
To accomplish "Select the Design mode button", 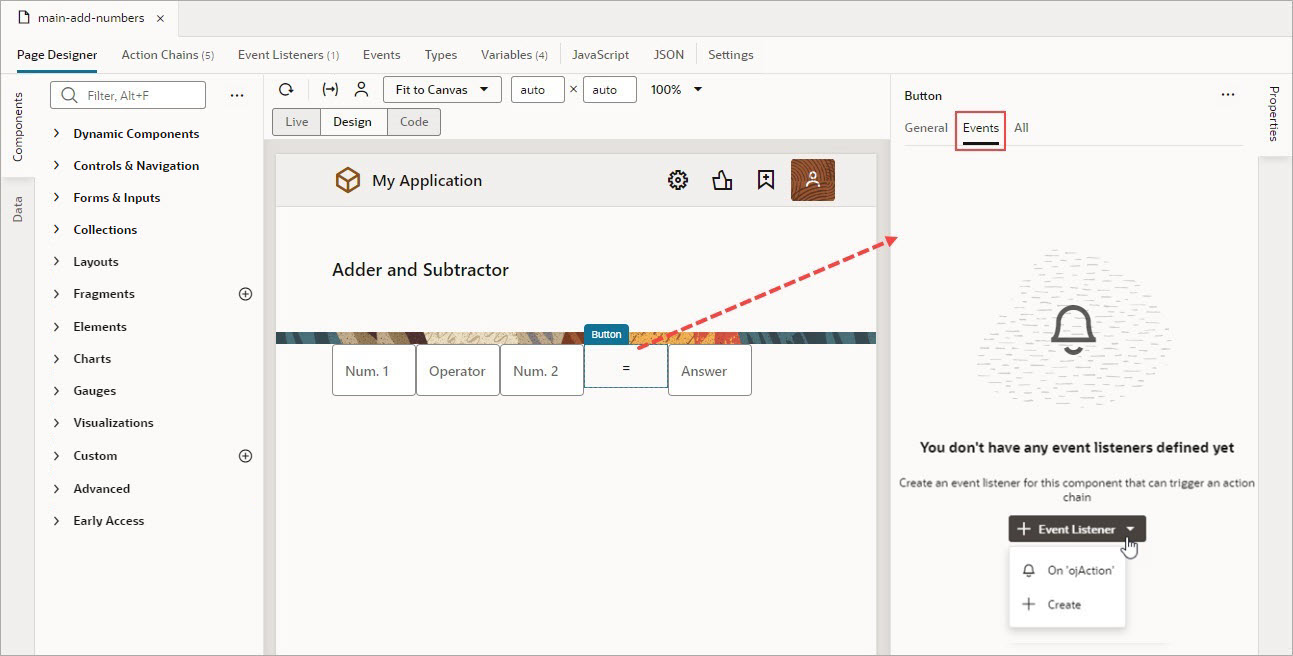I will (x=353, y=121).
